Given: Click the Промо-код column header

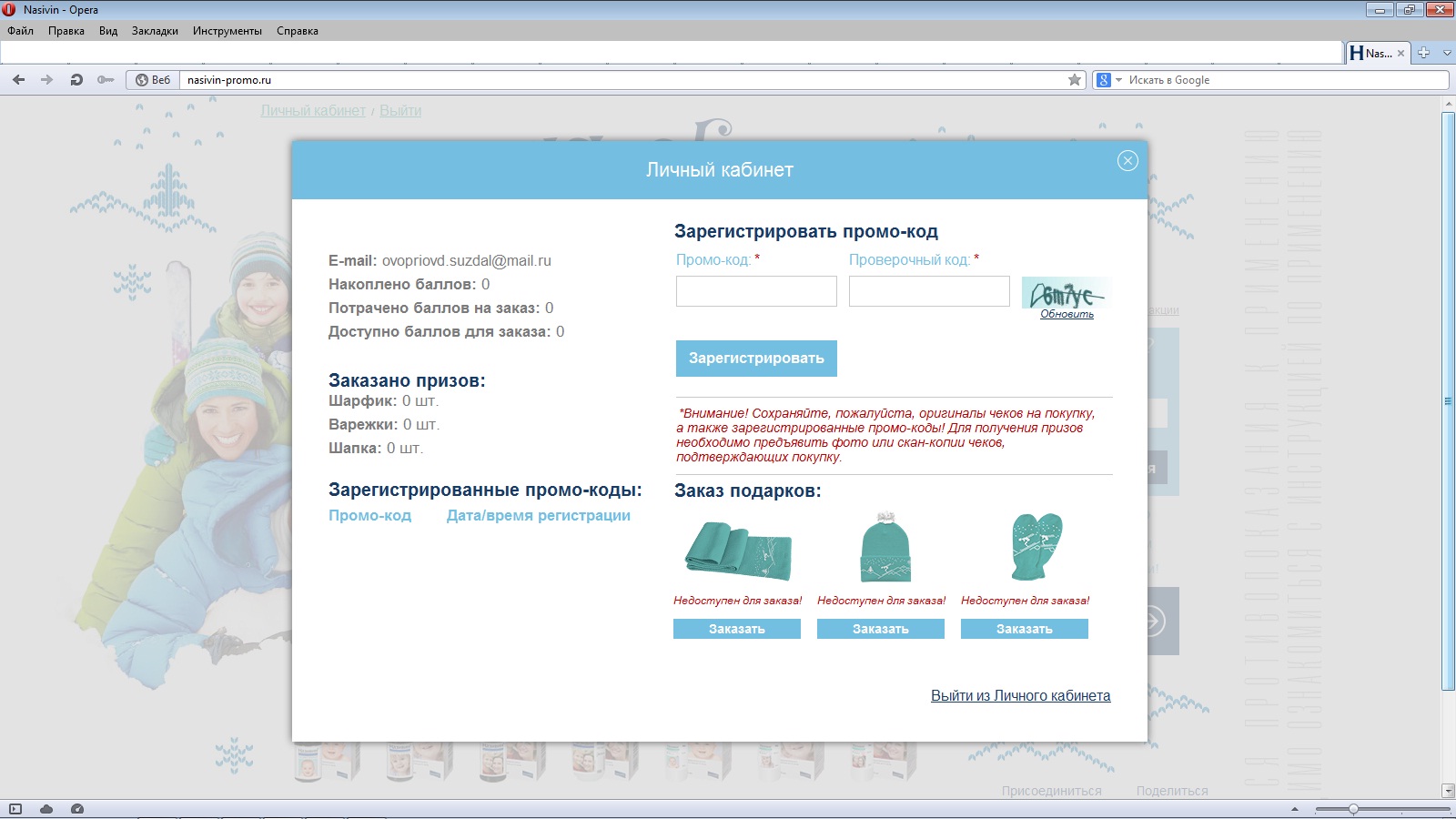Looking at the screenshot, I should coord(369,515).
